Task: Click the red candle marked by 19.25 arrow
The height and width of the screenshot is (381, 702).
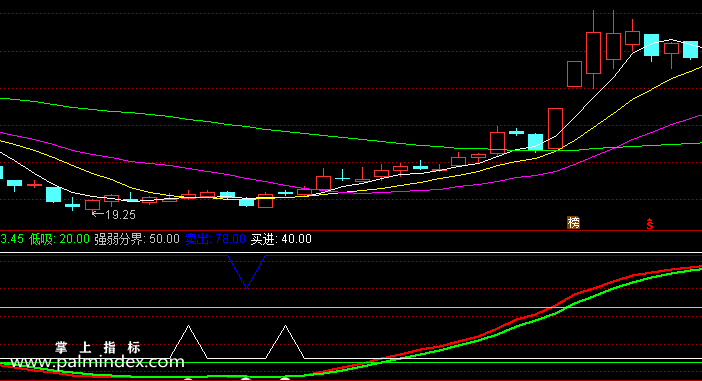Action: 93,205
